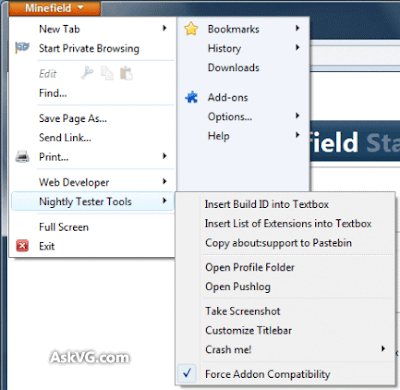The height and width of the screenshot is (390, 400).
Task: Expand the History submenu arrow
Action: [x=297, y=48]
